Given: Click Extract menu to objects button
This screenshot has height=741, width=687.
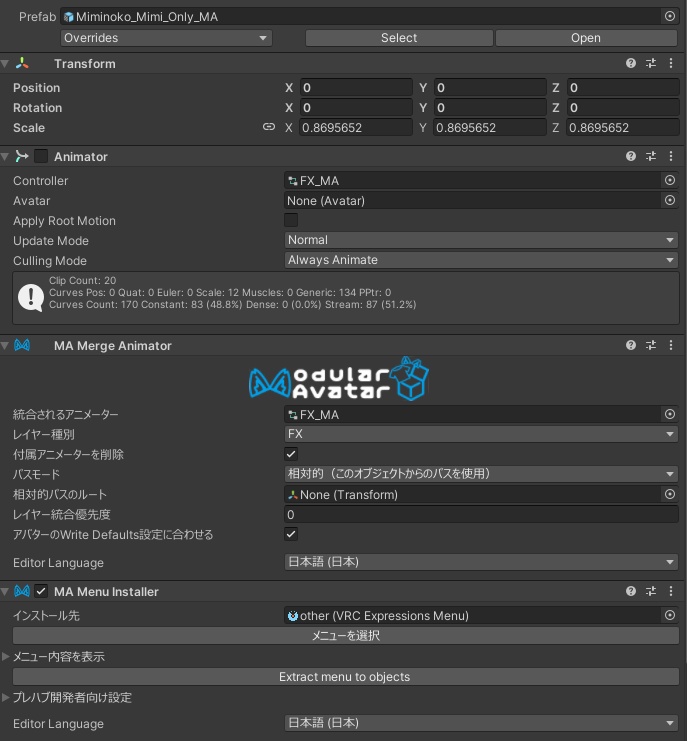Looking at the screenshot, I should [345, 677].
